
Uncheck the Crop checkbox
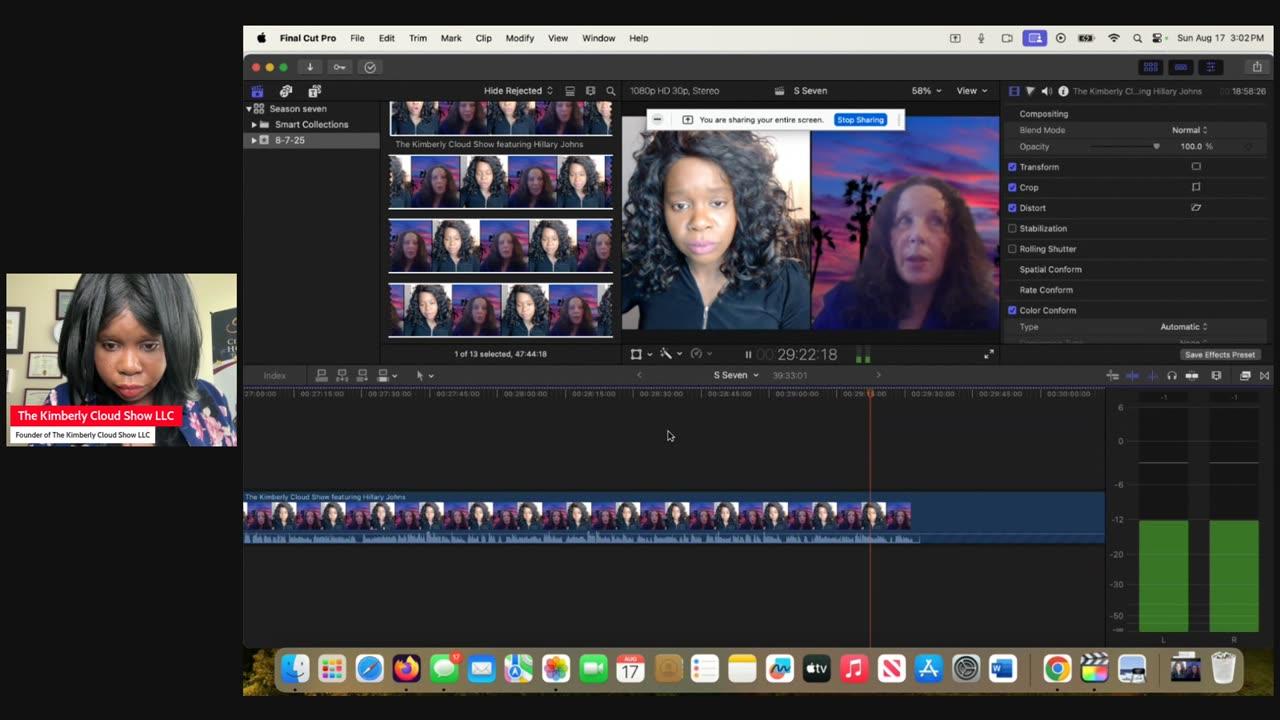(1012, 187)
